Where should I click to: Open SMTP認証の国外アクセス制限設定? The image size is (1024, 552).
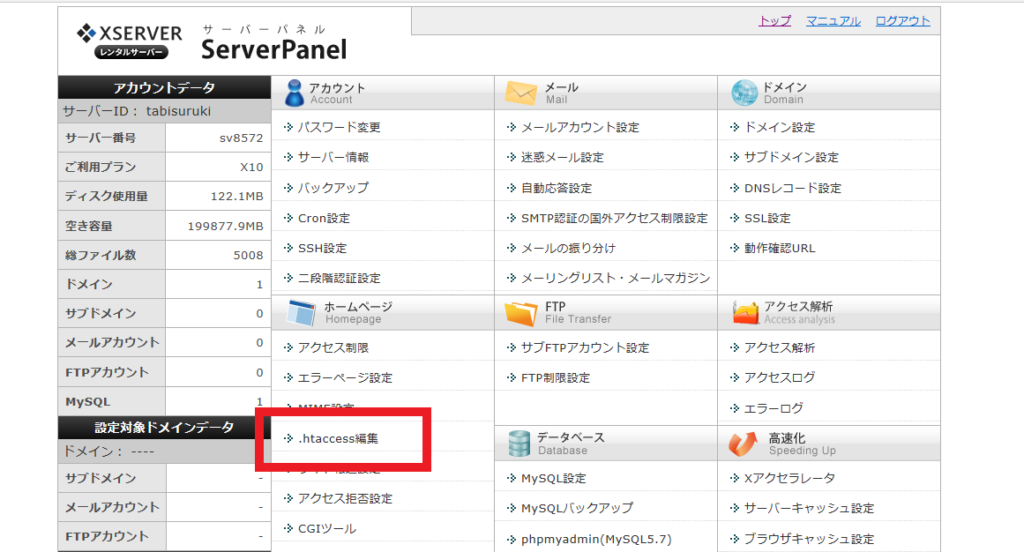click(x=615, y=218)
